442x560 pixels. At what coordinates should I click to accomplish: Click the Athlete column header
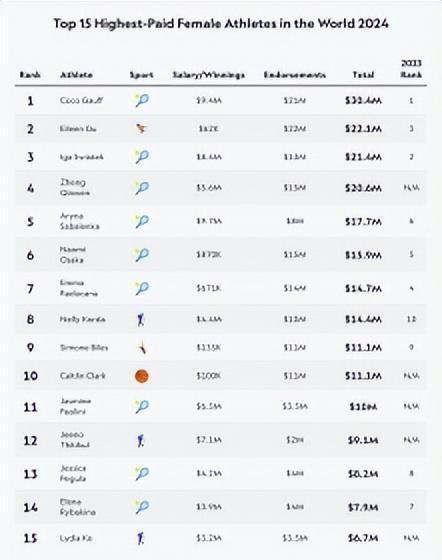[76, 75]
